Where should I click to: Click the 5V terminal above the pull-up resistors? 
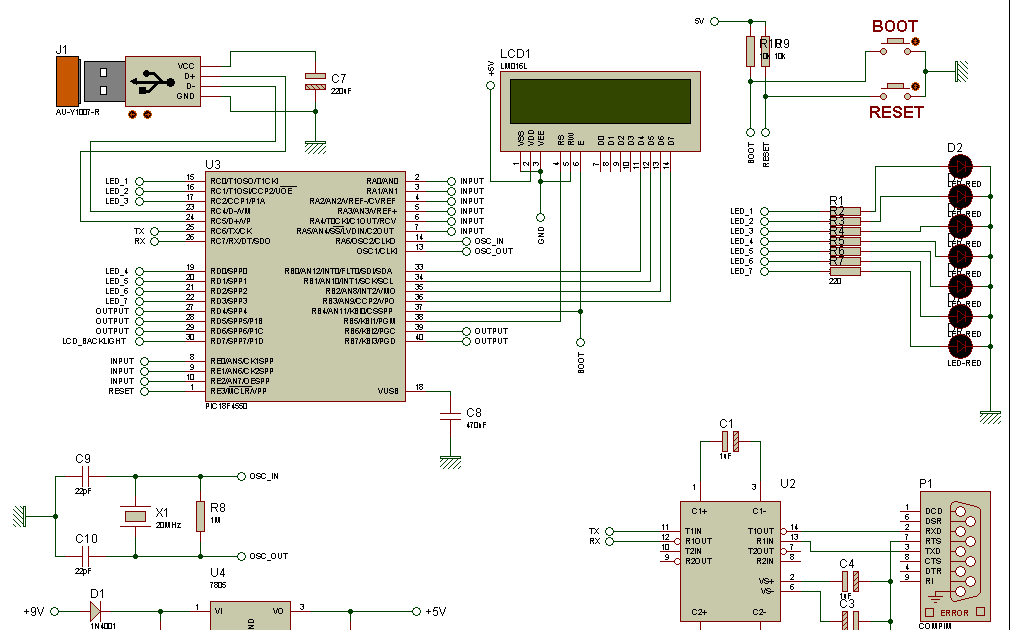[x=714, y=21]
